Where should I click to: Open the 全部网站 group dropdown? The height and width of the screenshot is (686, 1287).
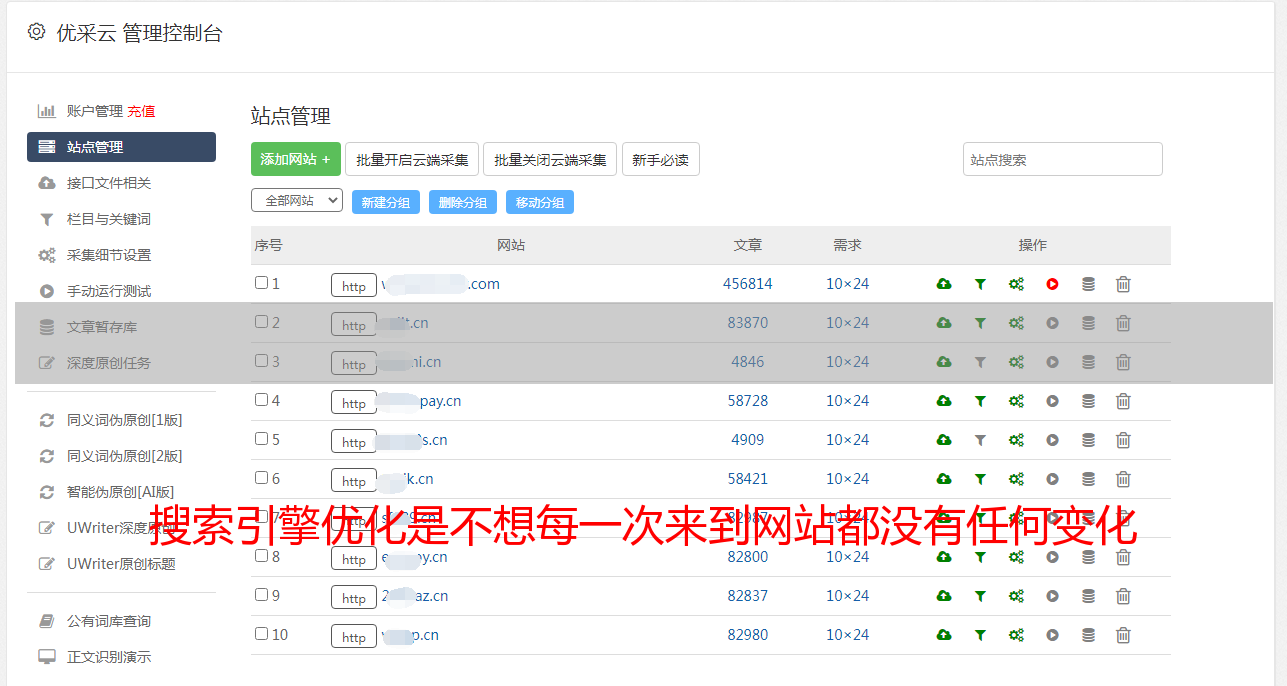pyautogui.click(x=297, y=201)
